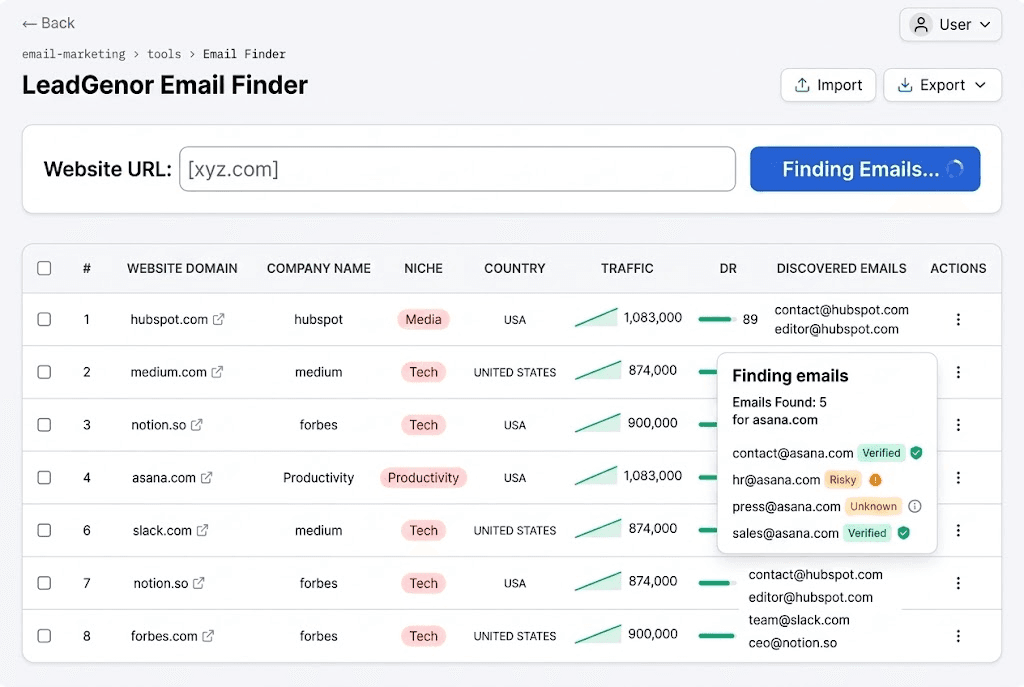Screen dimensions: 1024x687
Task: Open external link icon beside notion.so in row 7
Action: point(199,583)
